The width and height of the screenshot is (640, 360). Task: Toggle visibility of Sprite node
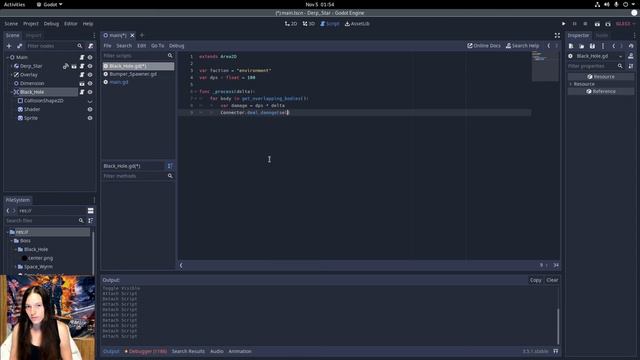(90, 118)
